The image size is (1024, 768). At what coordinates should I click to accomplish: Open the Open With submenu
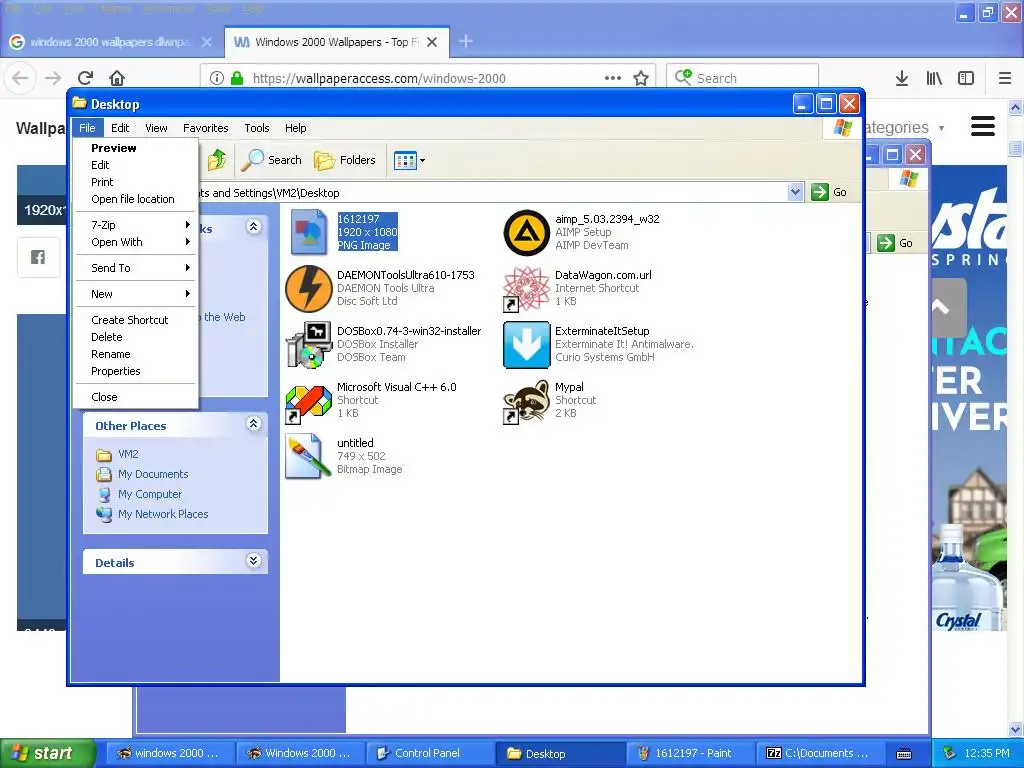136,242
